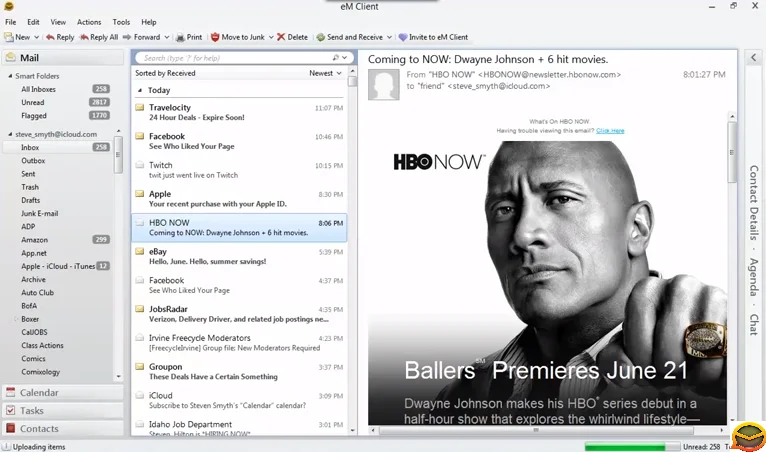766x452 pixels.
Task: Open the Newest sort order dropdown
Action: coord(326,73)
